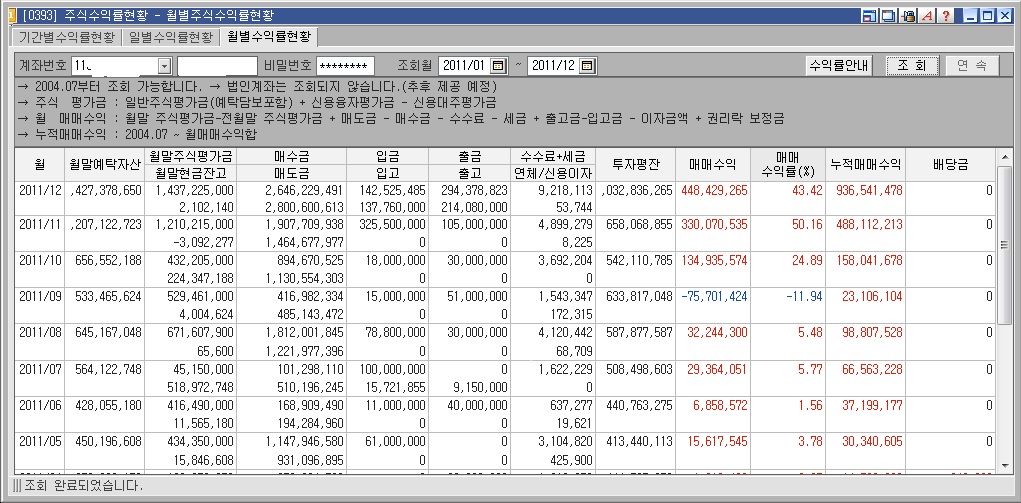Click the 매매수익 column header
Viewport: 1021px width, 503px height.
(713, 165)
